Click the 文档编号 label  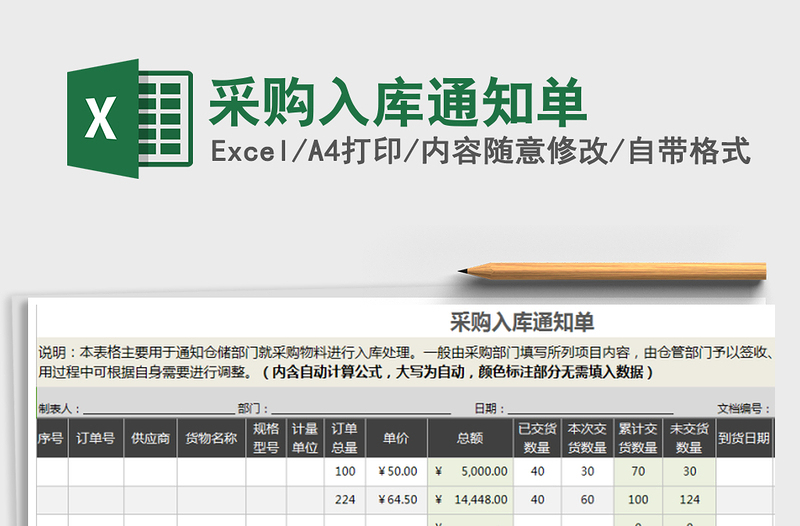[x=743, y=409]
